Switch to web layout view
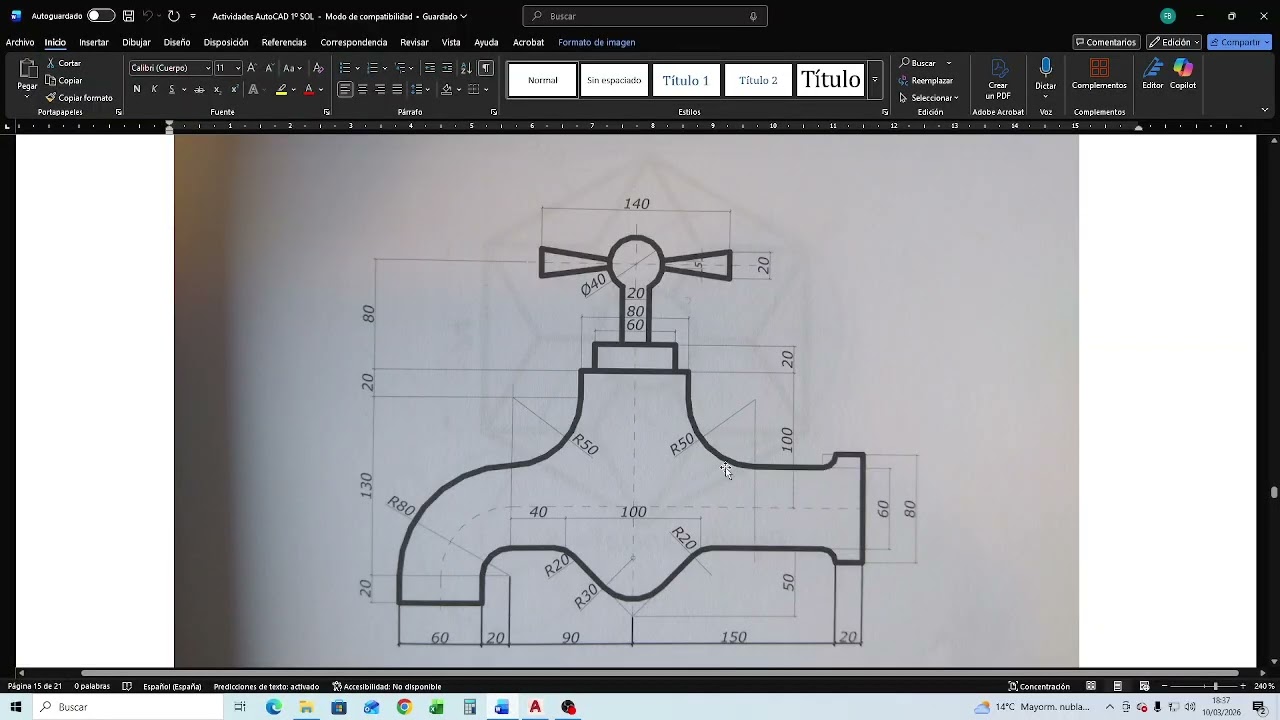 [1144, 686]
